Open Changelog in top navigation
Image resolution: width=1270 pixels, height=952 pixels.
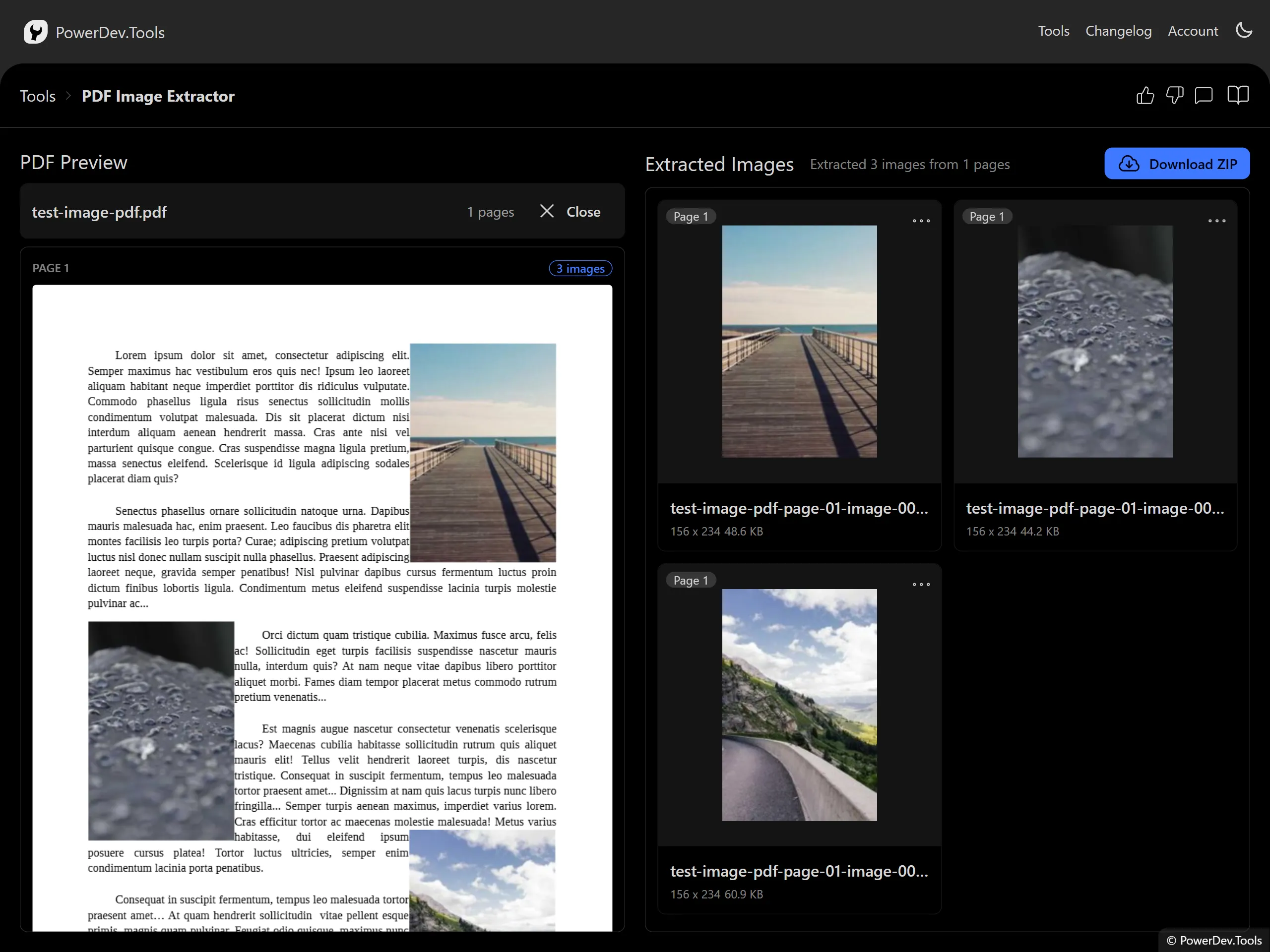[1118, 31]
